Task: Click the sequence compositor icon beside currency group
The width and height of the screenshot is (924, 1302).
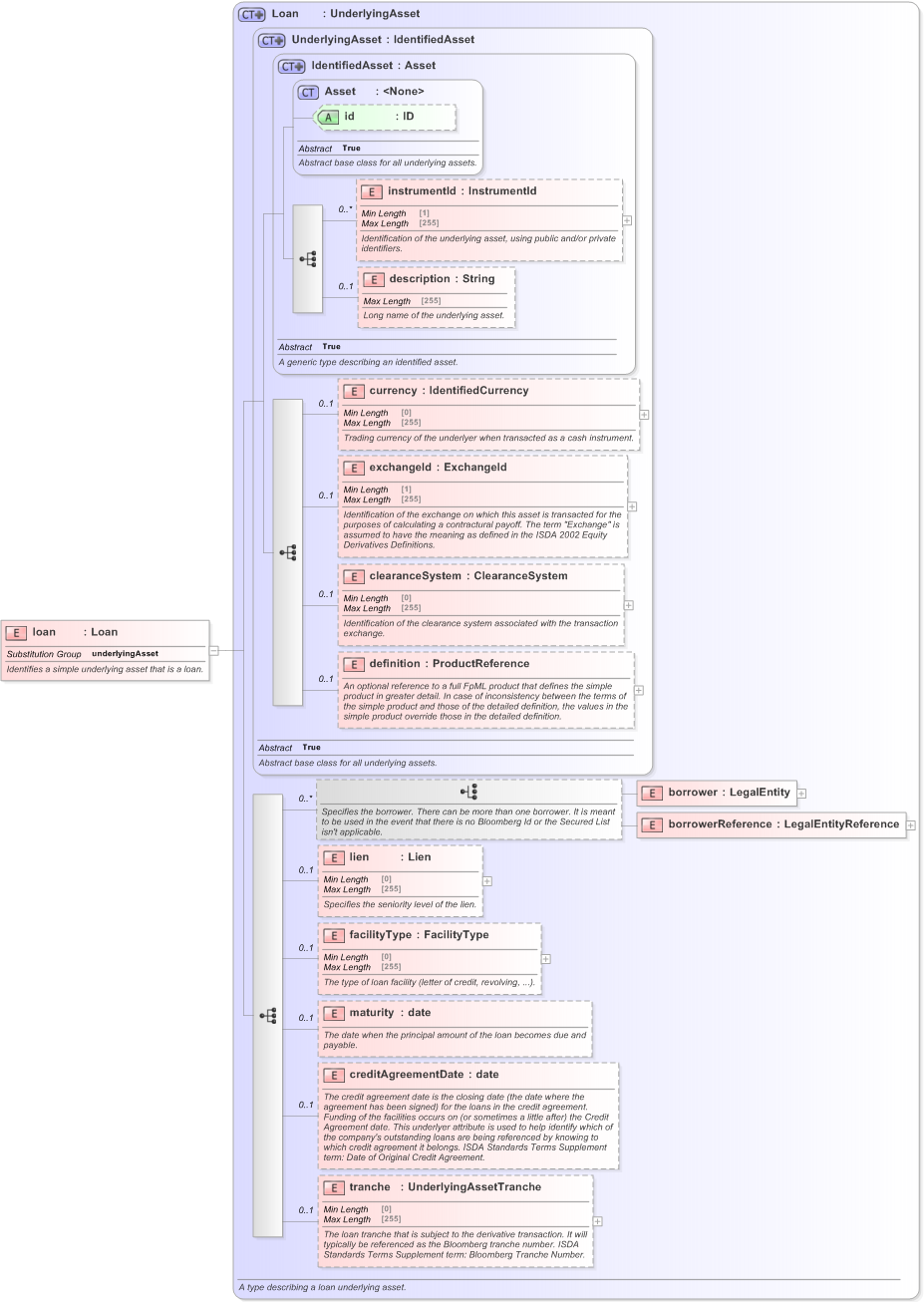Action: pyautogui.click(x=288, y=551)
